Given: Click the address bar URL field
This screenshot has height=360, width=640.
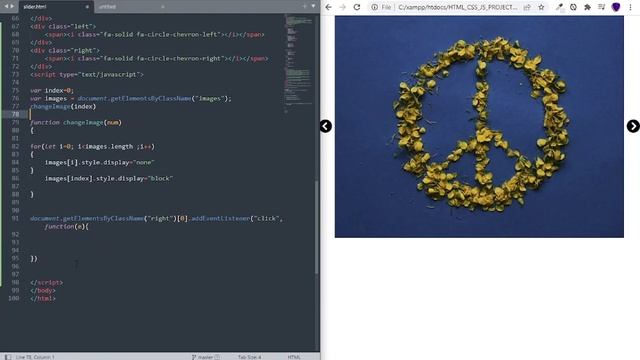Looking at the screenshot, I should [458, 7].
